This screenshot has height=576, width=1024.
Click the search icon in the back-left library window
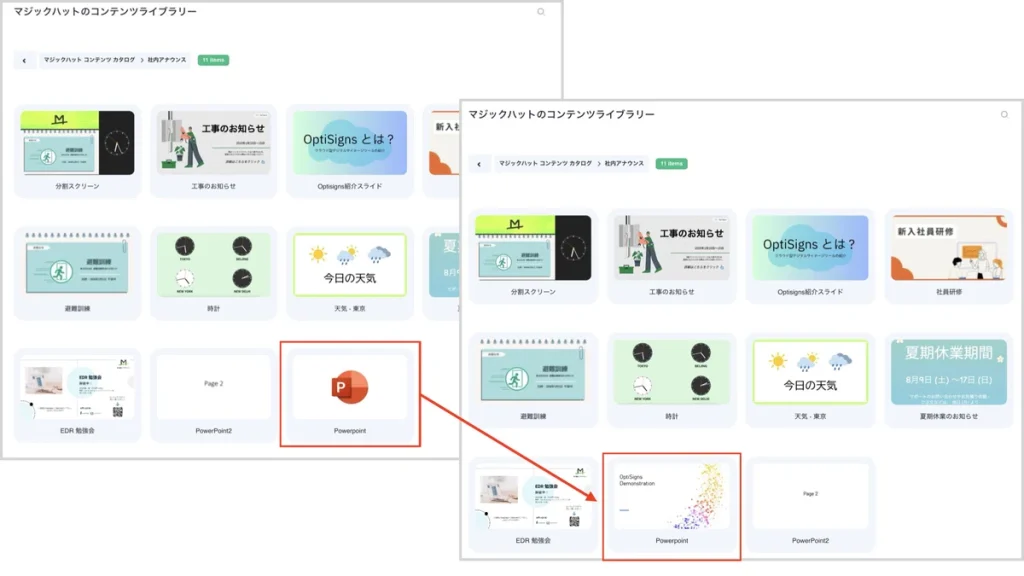tap(541, 12)
